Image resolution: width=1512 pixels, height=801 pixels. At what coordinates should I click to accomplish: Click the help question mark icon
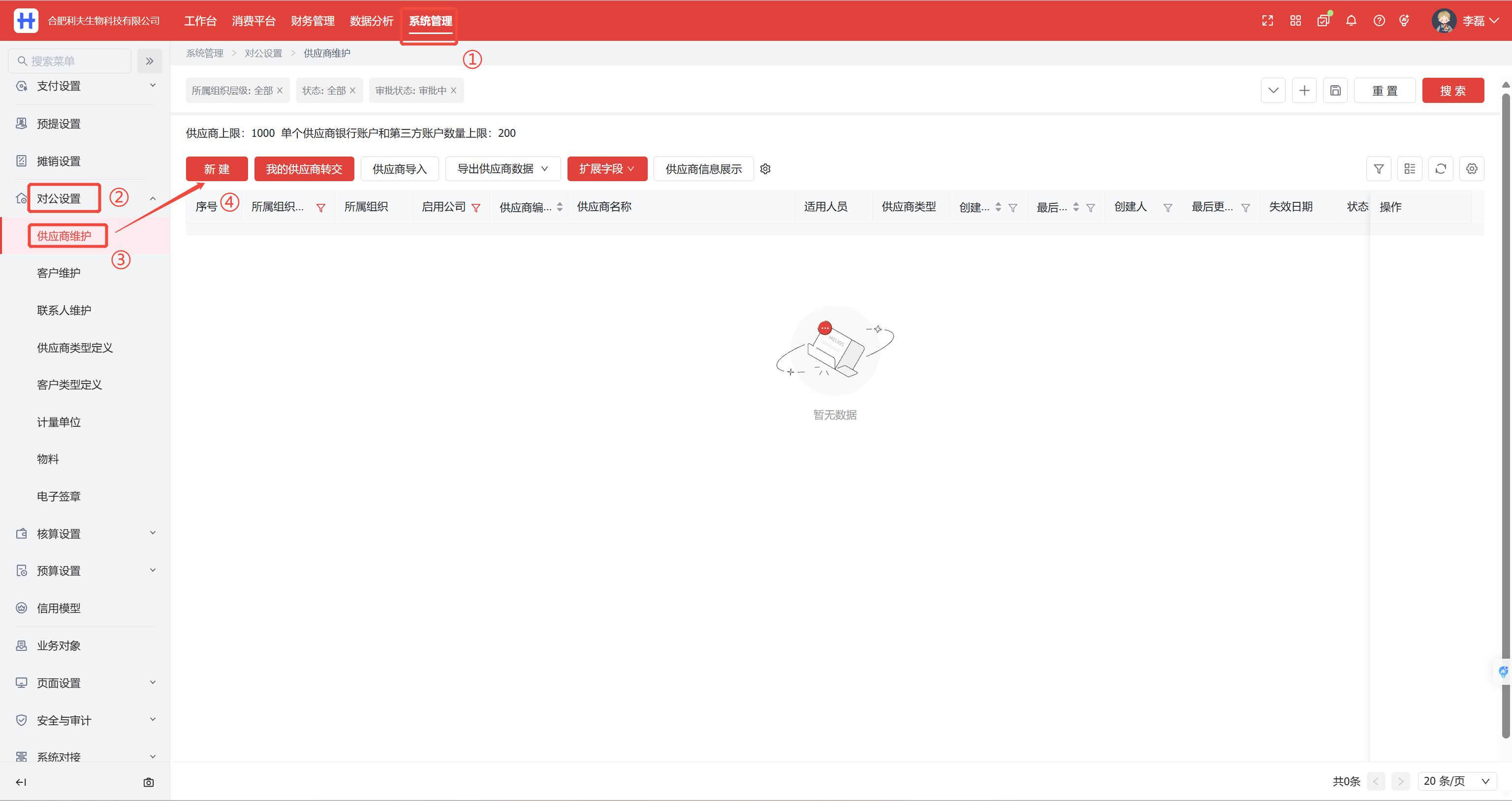[x=1379, y=21]
